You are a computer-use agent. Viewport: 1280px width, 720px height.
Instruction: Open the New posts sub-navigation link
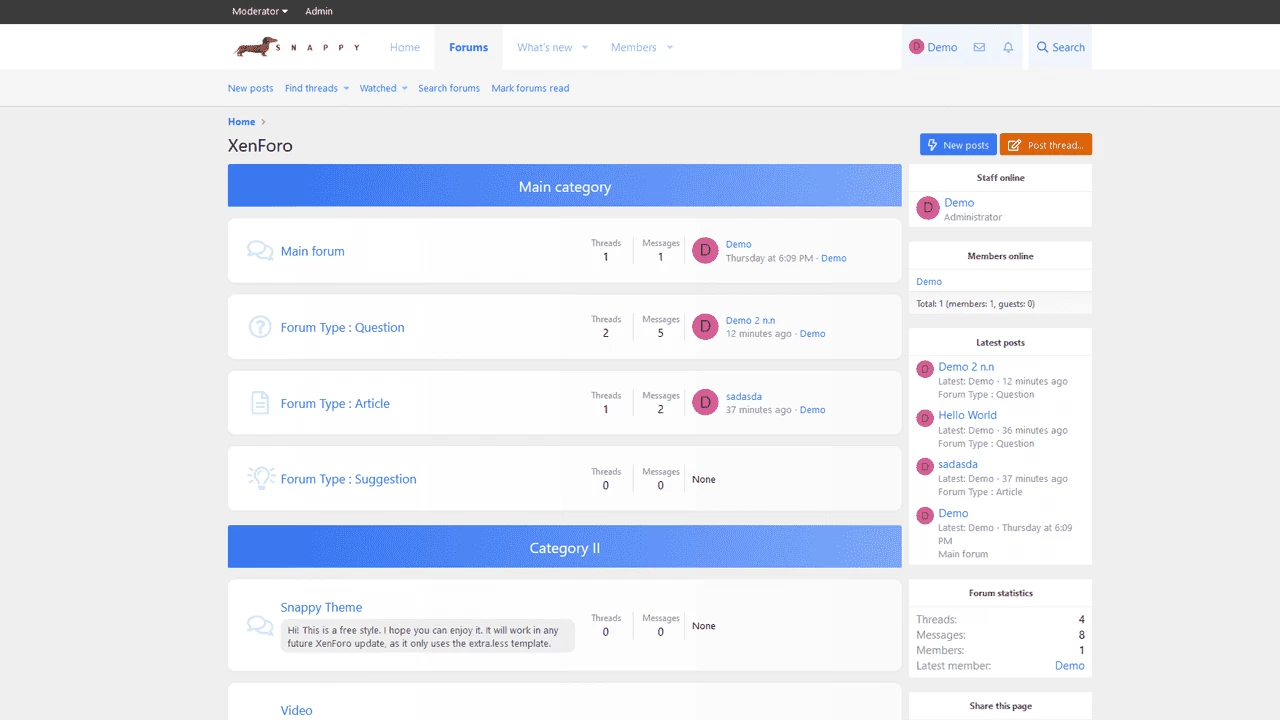pyautogui.click(x=250, y=88)
